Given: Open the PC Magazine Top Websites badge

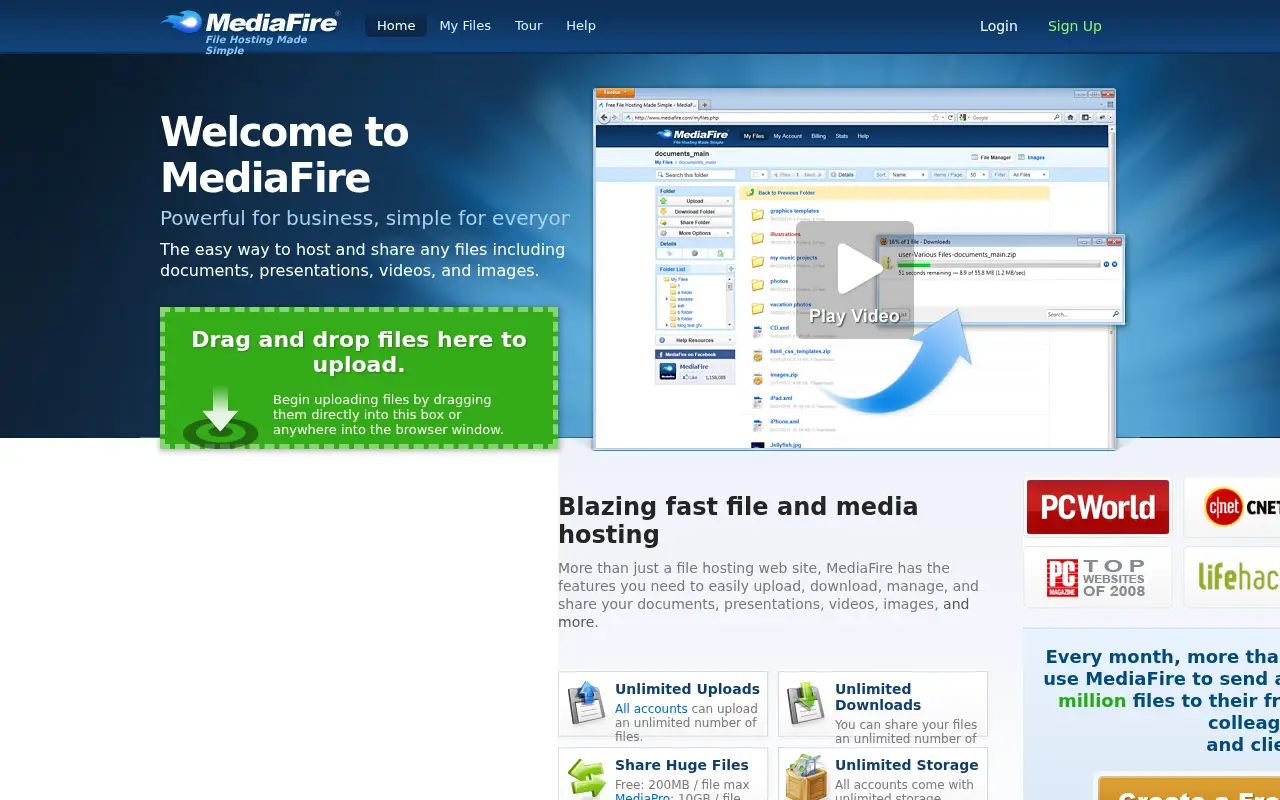Looking at the screenshot, I should click(1097, 577).
